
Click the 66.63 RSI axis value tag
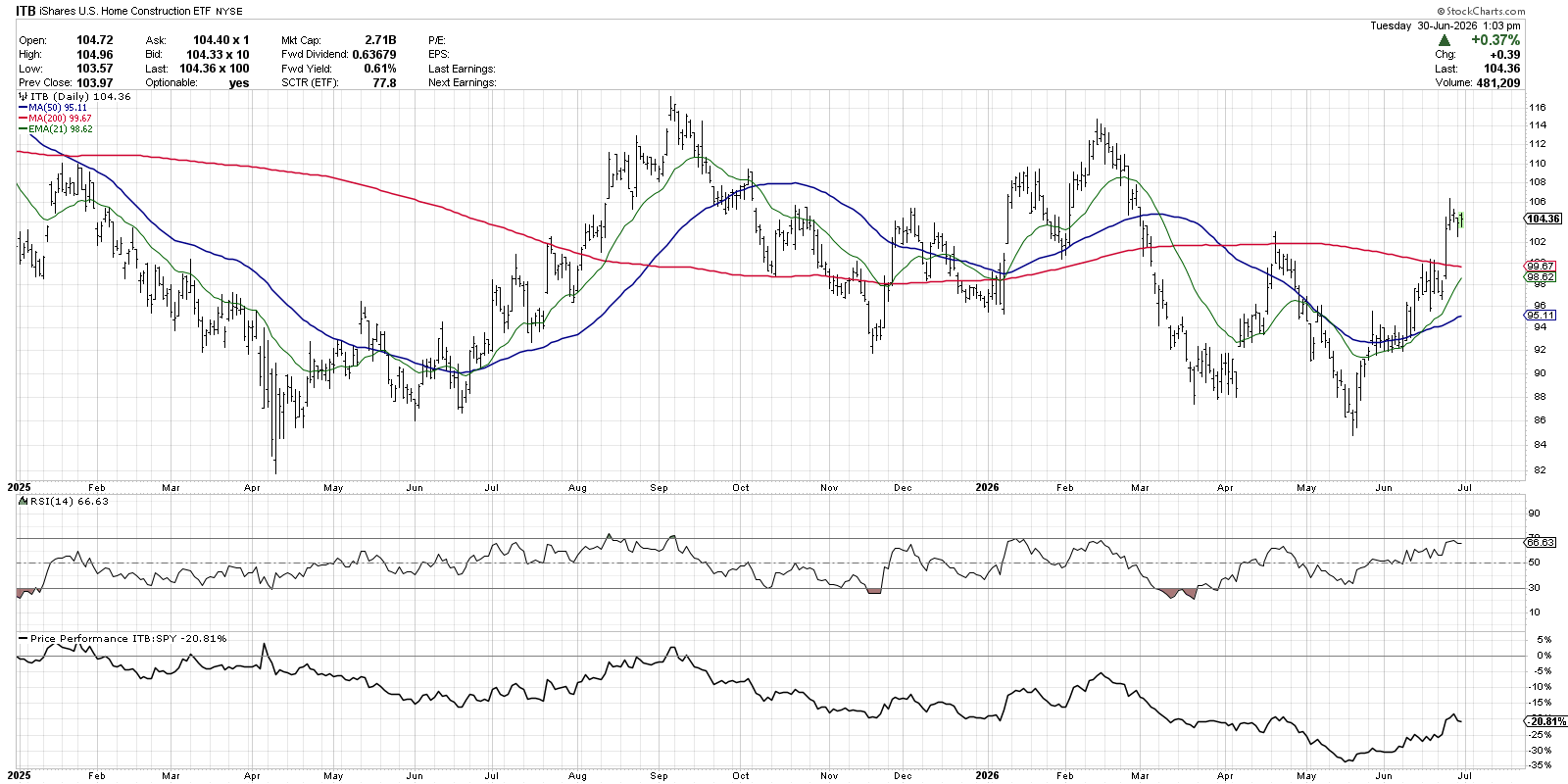[1541, 542]
